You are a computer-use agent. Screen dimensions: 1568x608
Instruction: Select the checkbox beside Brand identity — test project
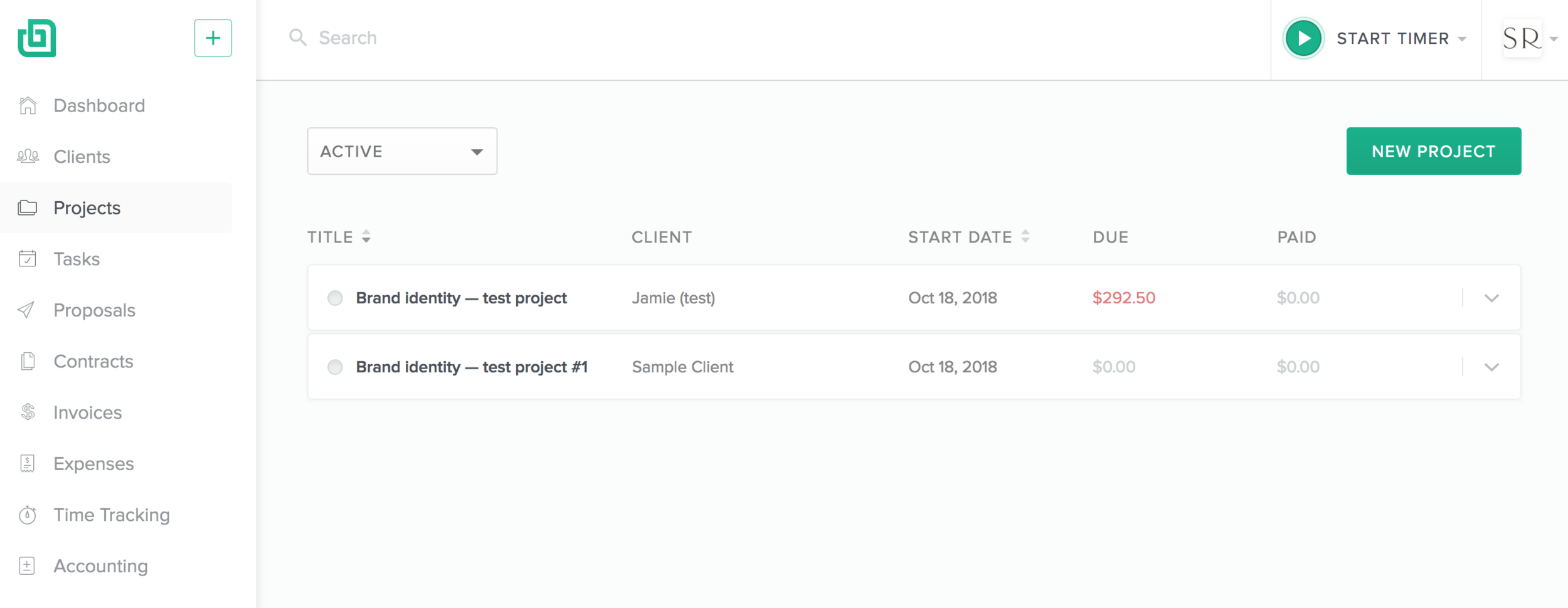(x=335, y=298)
